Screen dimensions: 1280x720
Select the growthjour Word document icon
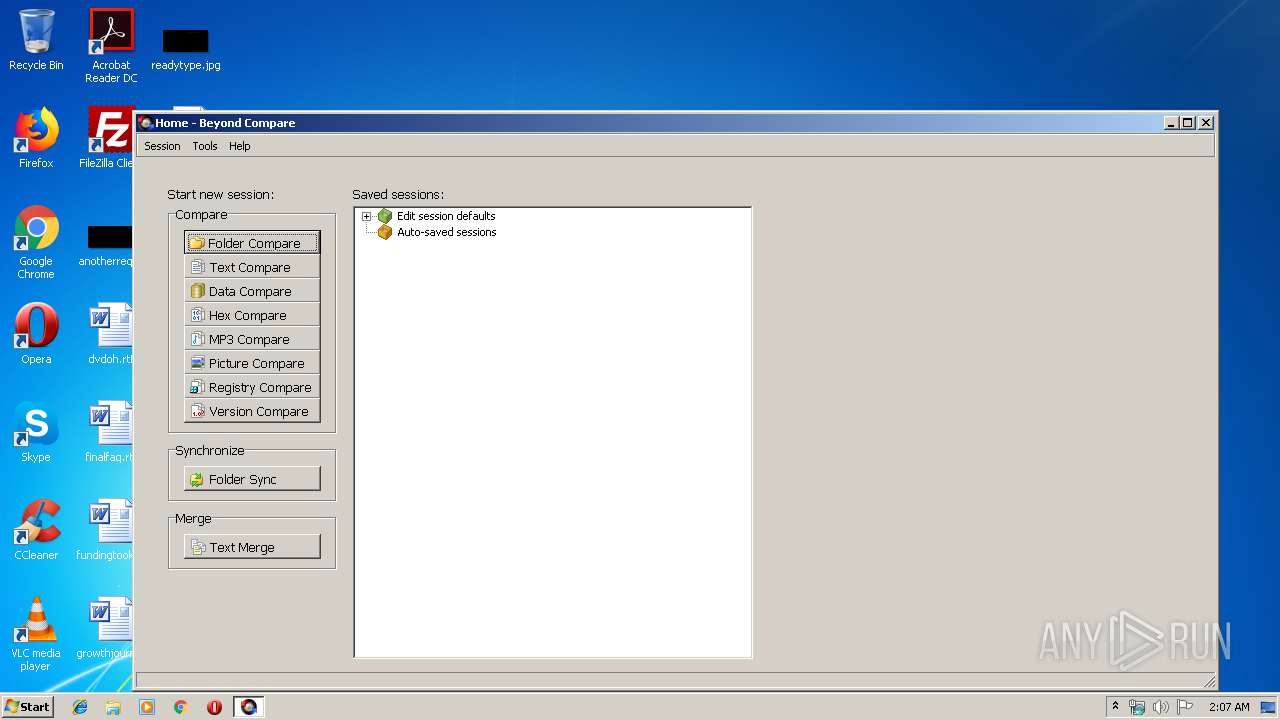tap(110, 618)
